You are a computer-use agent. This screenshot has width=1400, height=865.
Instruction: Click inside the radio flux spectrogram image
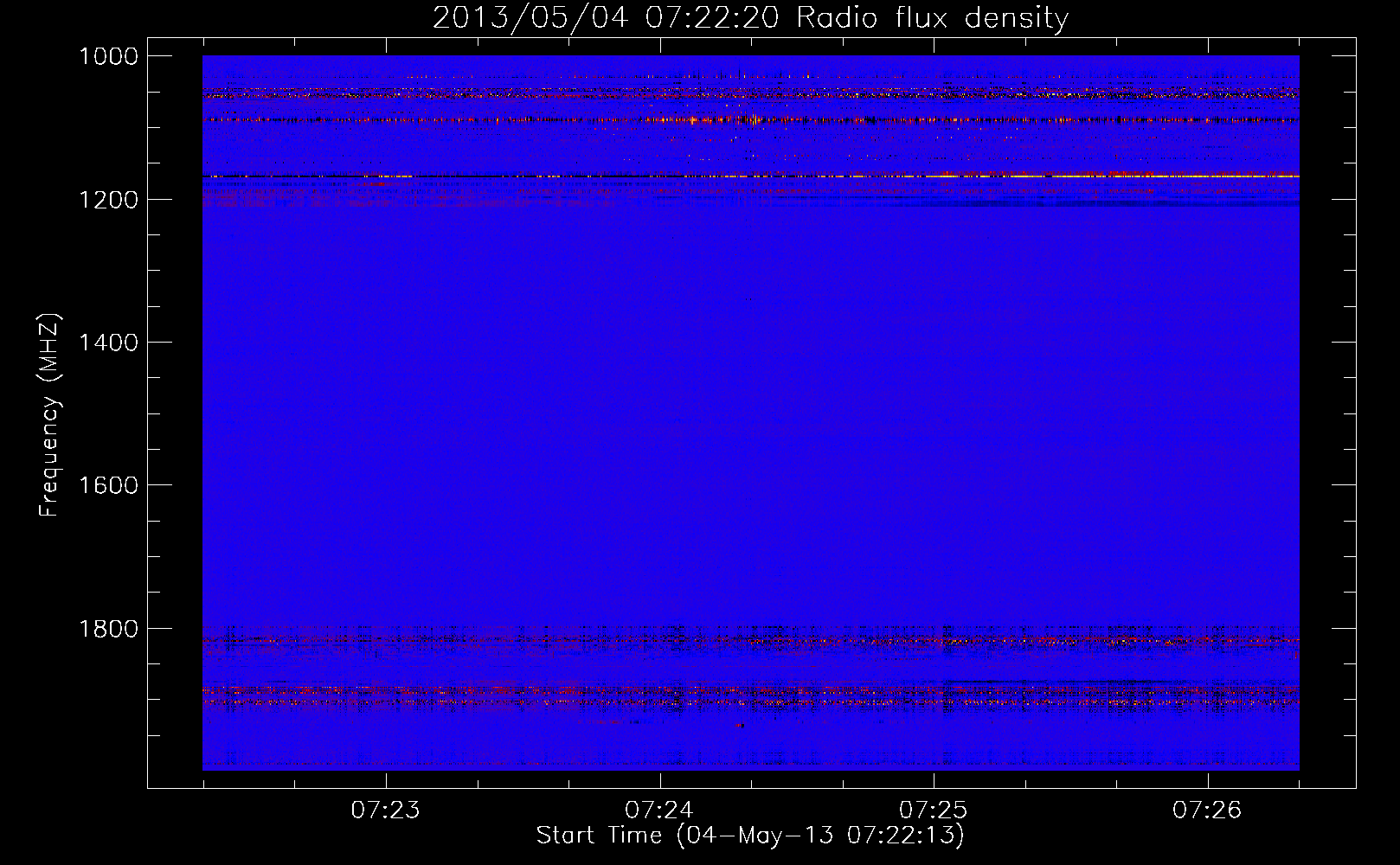[750, 413]
